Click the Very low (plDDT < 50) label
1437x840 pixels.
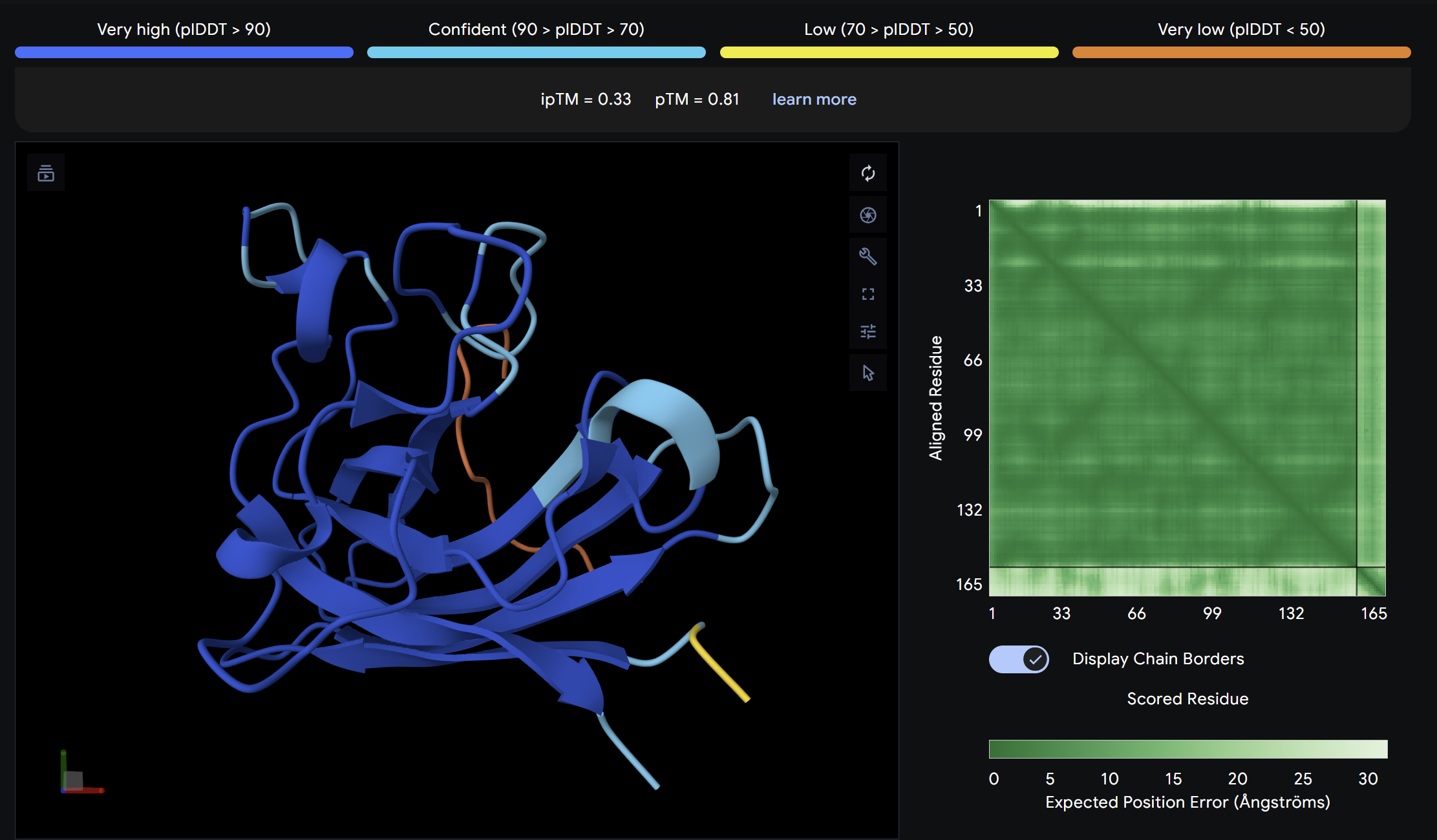tap(1241, 29)
